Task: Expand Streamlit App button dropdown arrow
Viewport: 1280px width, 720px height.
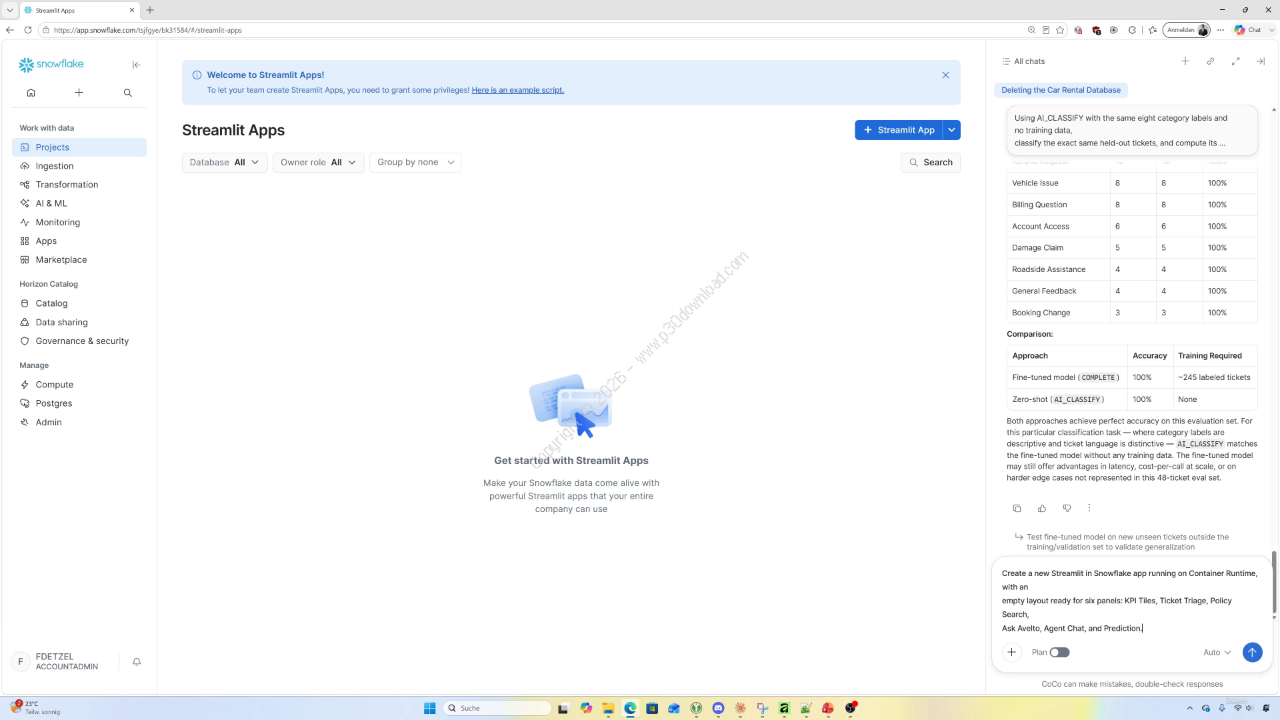Action: coord(952,130)
